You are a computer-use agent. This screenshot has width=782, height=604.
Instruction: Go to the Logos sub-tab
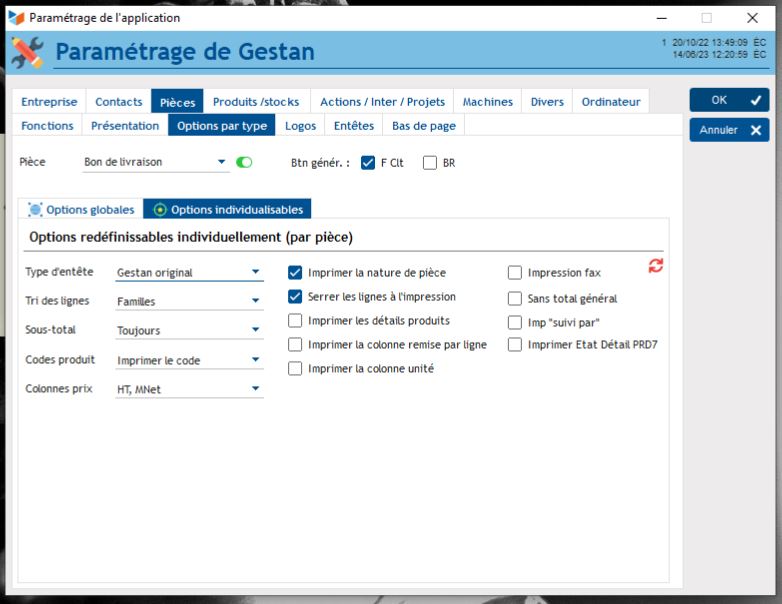(300, 125)
